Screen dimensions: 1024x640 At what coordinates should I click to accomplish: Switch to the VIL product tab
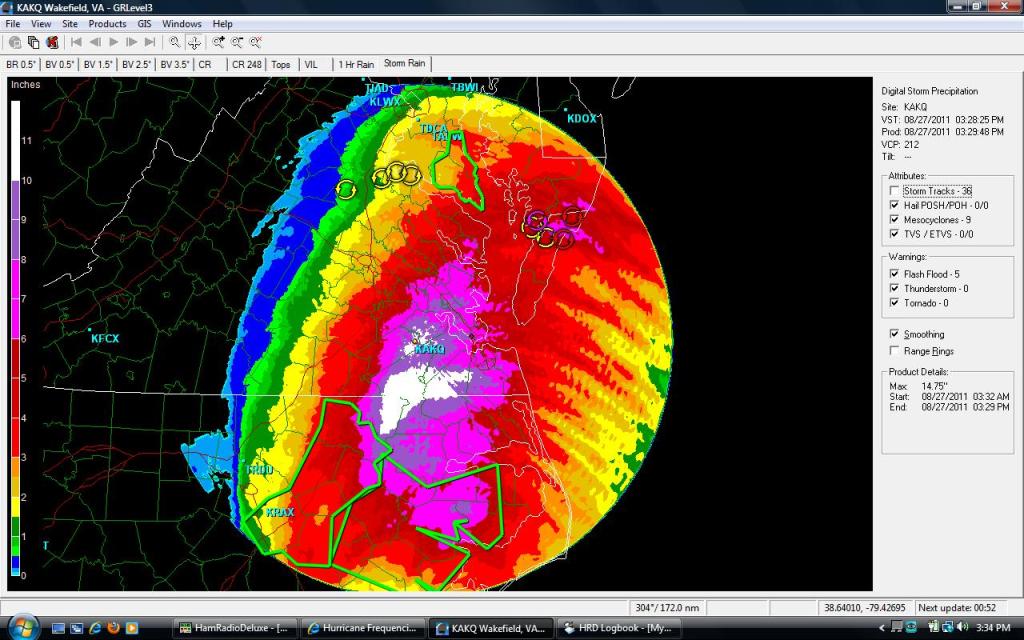(311, 64)
